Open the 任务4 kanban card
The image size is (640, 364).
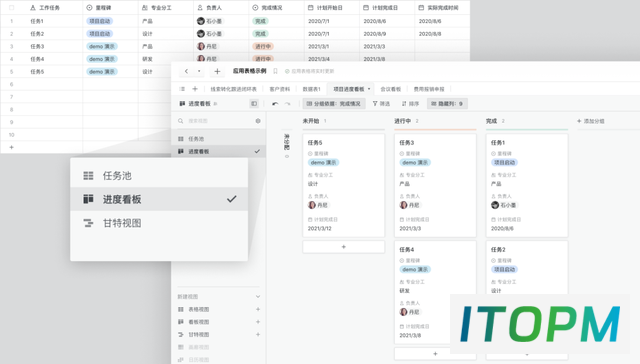click(435, 292)
